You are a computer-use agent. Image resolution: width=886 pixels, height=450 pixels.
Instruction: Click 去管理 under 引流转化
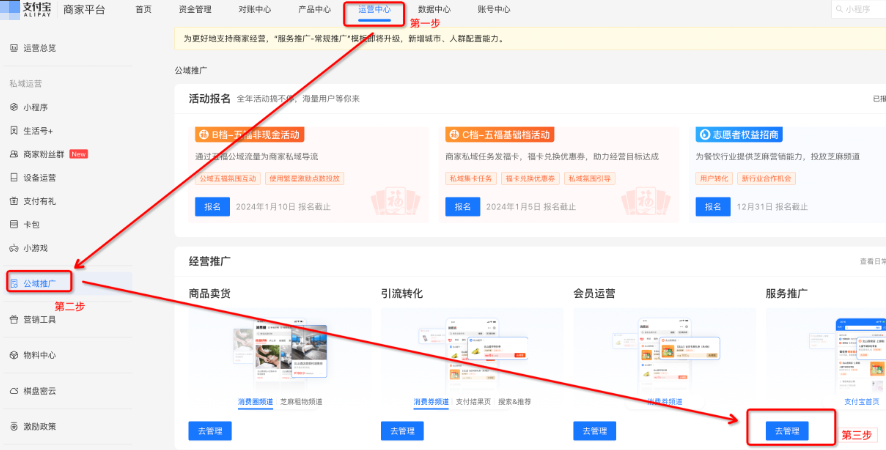coord(402,431)
